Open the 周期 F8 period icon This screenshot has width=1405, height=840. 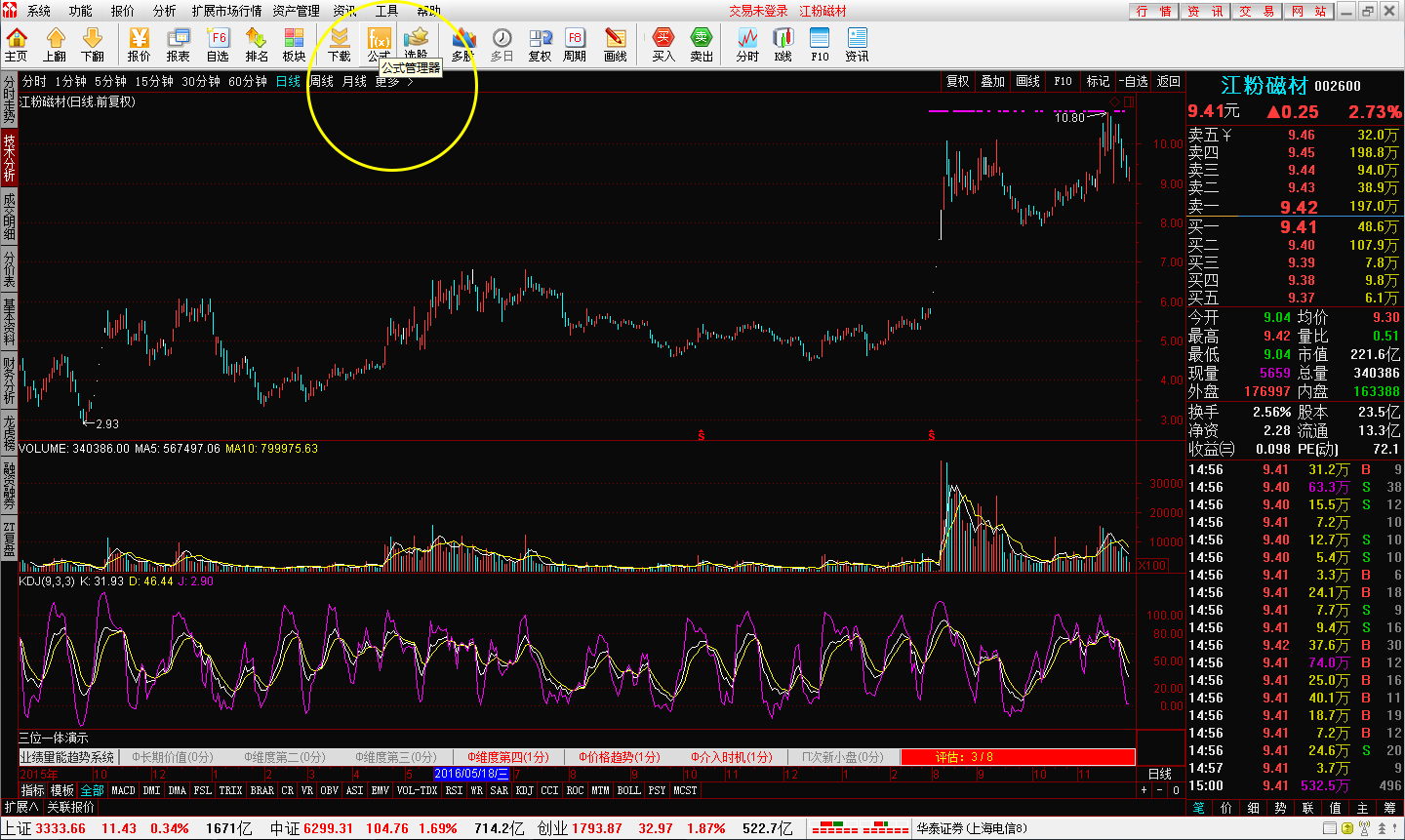point(575,44)
